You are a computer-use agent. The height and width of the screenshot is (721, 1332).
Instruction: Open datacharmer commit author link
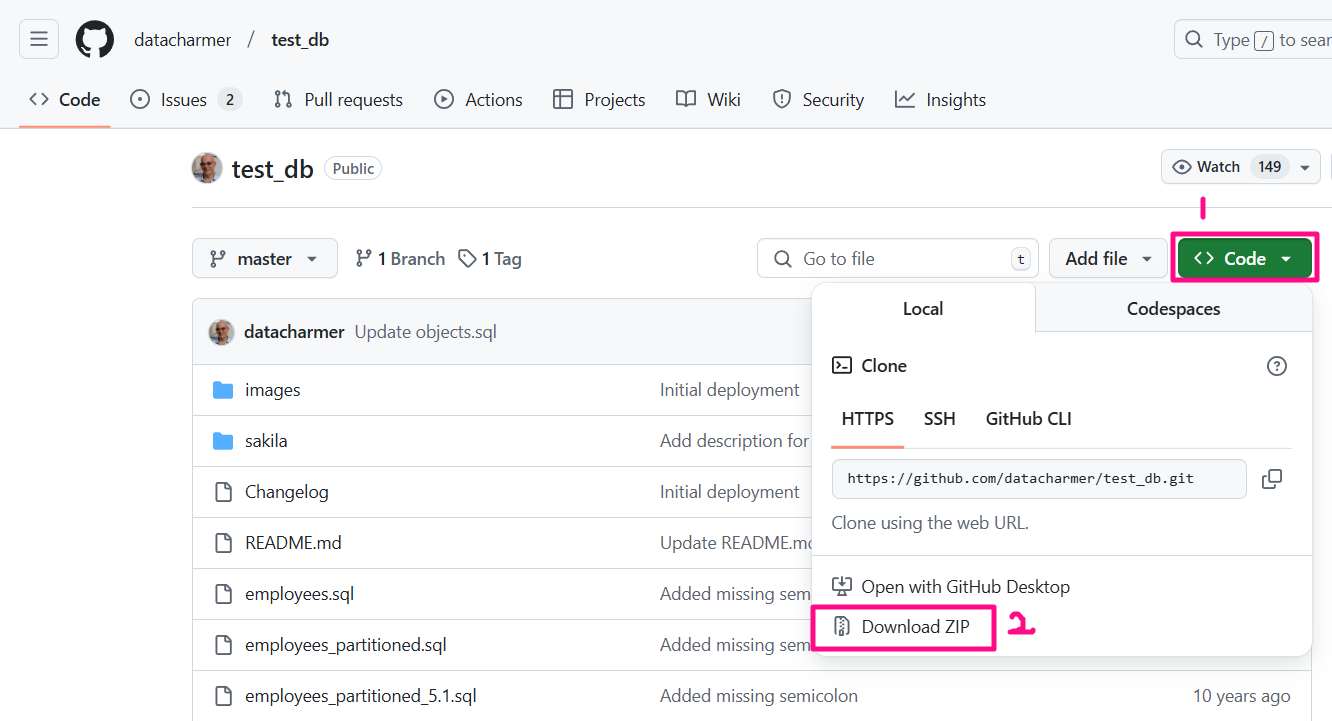click(294, 332)
